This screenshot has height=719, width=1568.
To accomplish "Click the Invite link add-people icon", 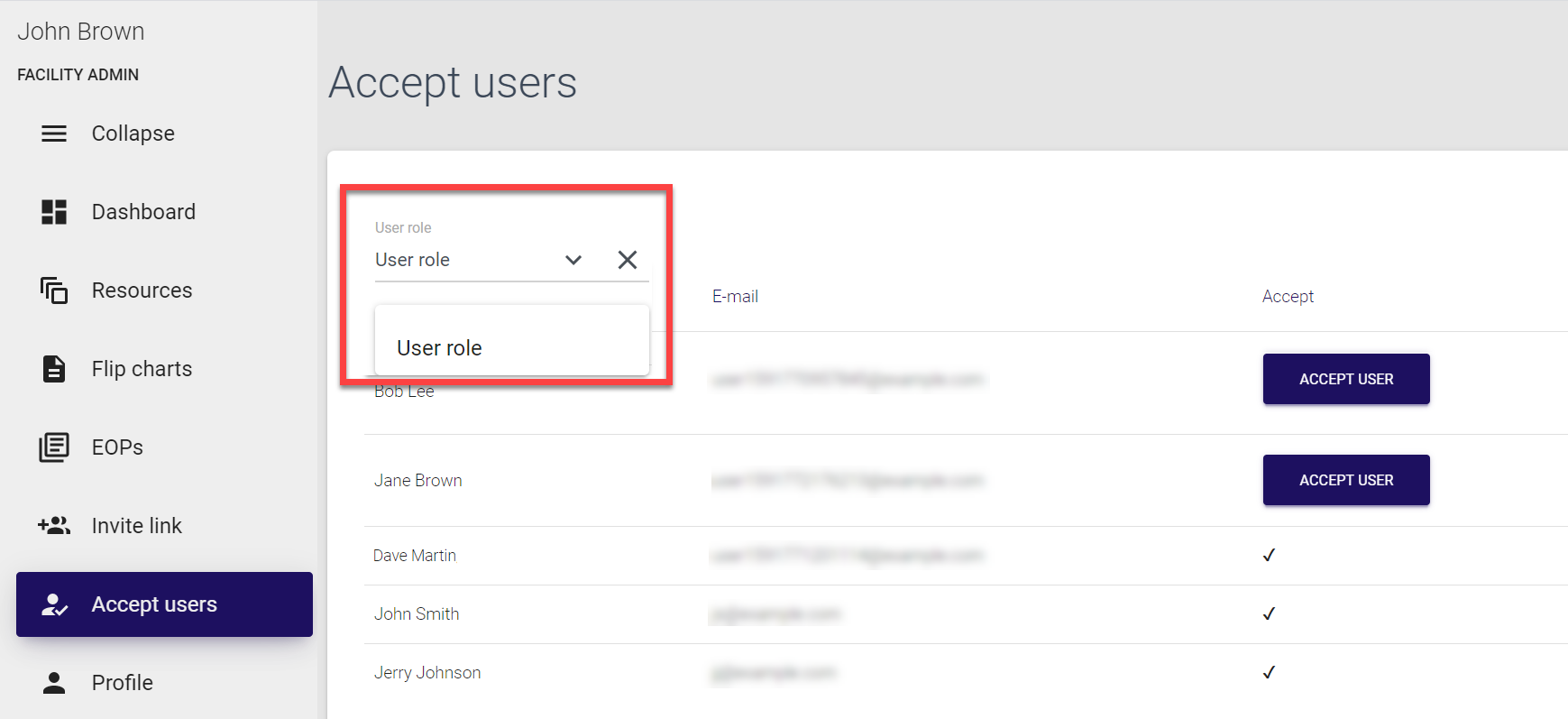I will (x=54, y=526).
